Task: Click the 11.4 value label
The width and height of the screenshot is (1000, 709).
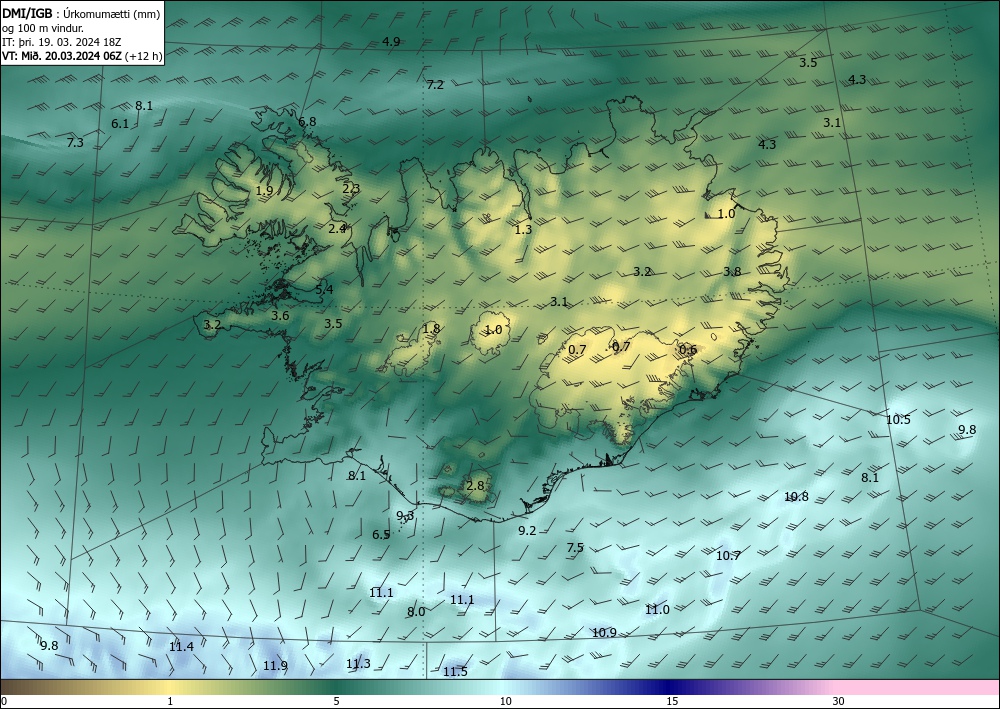Action: (181, 647)
